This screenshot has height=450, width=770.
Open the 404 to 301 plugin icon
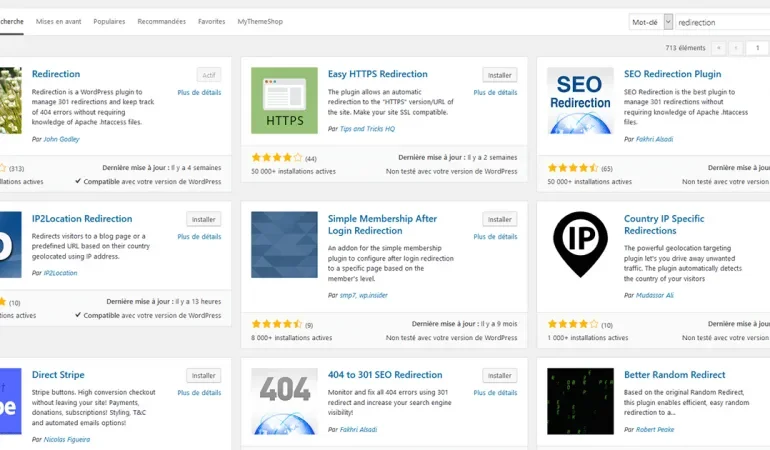coord(284,401)
